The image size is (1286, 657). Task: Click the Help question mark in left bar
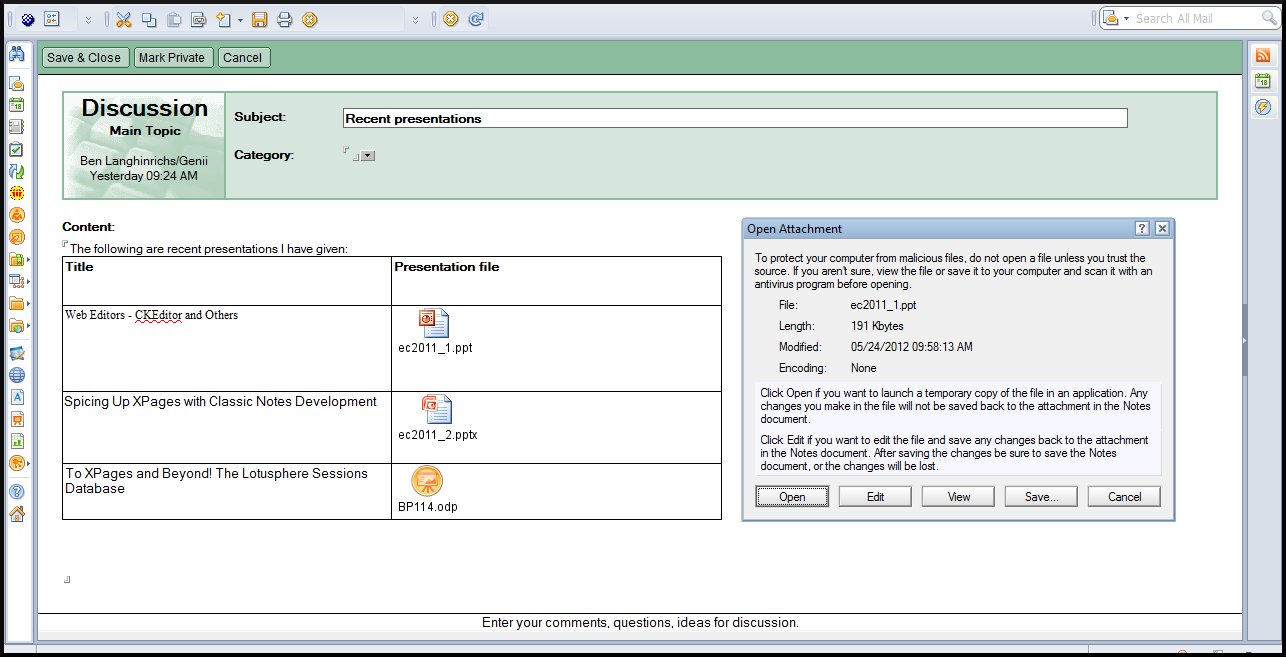[17, 491]
